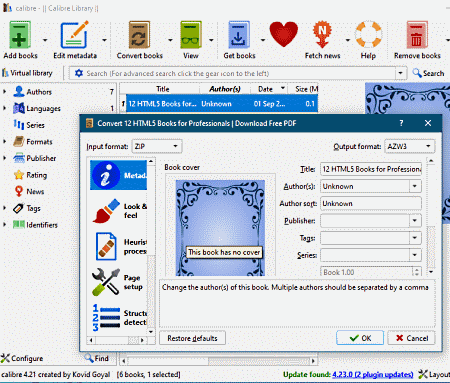Click Restore defaults button
Image resolution: width=450 pixels, height=383 pixels.
(x=192, y=338)
